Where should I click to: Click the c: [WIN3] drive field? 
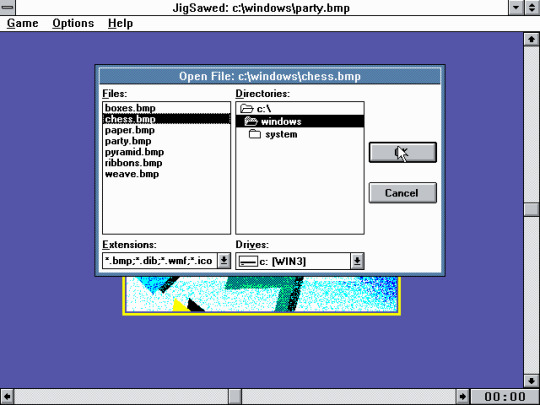pos(293,261)
